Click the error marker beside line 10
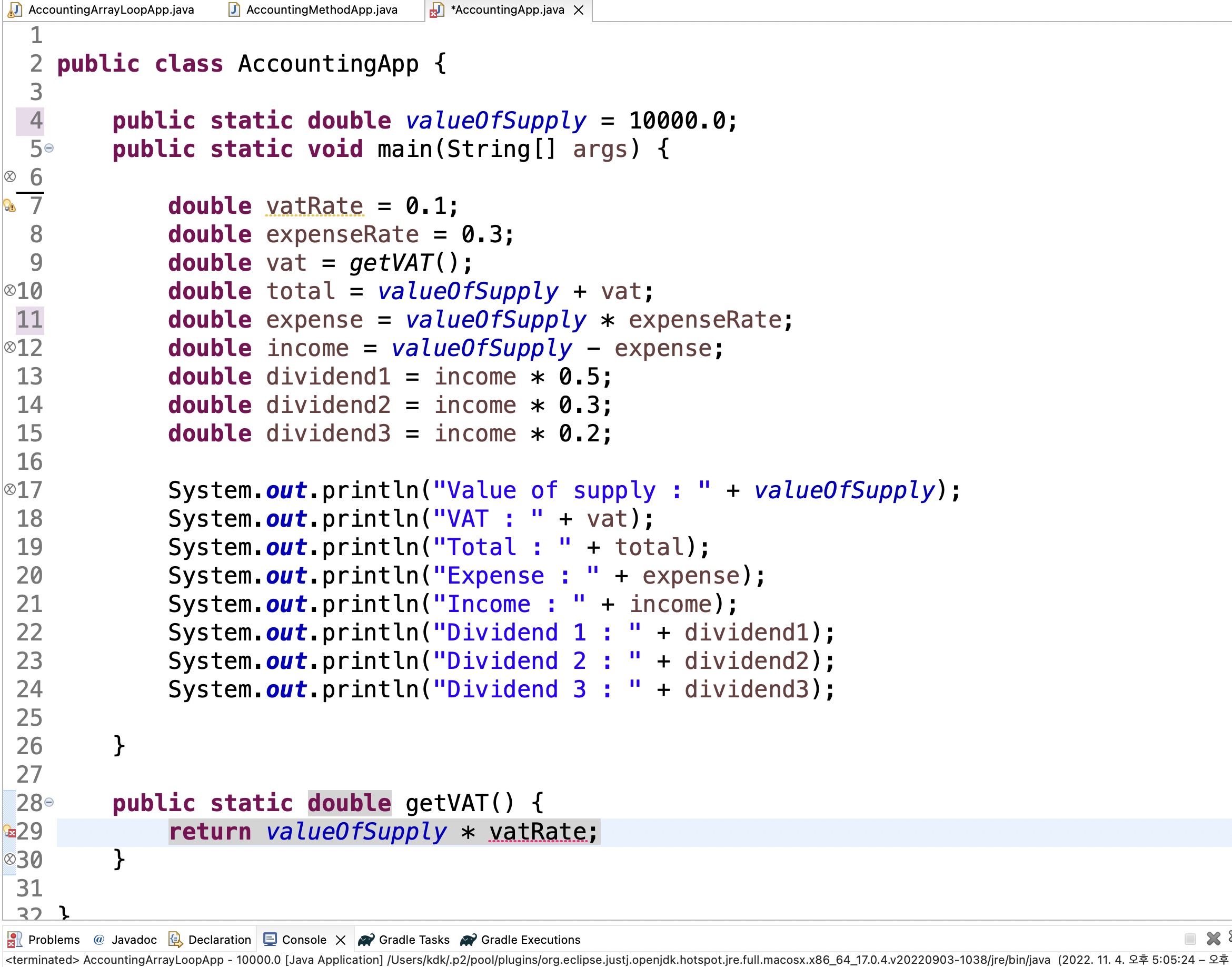 point(9,291)
